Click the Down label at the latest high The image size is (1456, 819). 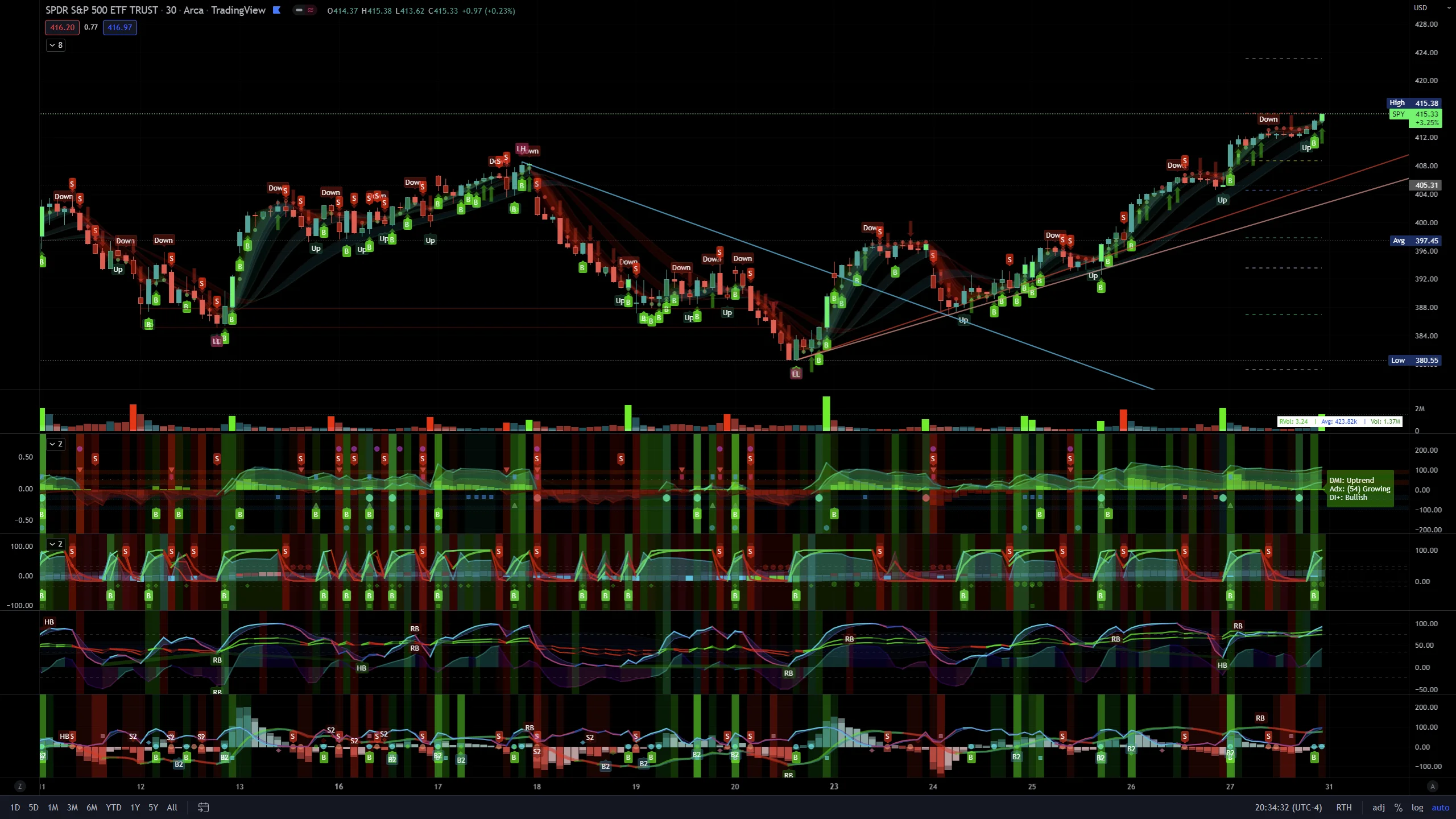pyautogui.click(x=1268, y=119)
